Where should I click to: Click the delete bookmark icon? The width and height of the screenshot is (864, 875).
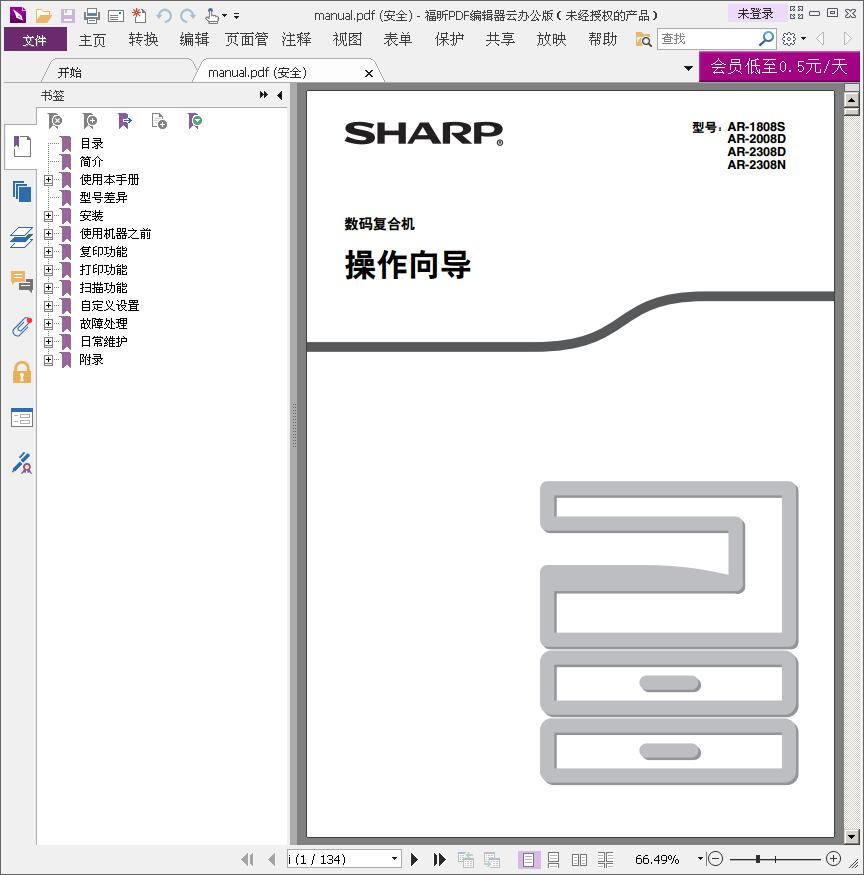55,121
